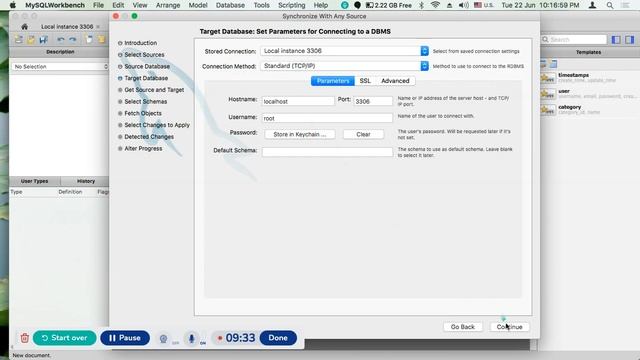This screenshot has width=640, height=360.
Task: Toggle the webcam icon in recorder bar
Action: point(163,338)
